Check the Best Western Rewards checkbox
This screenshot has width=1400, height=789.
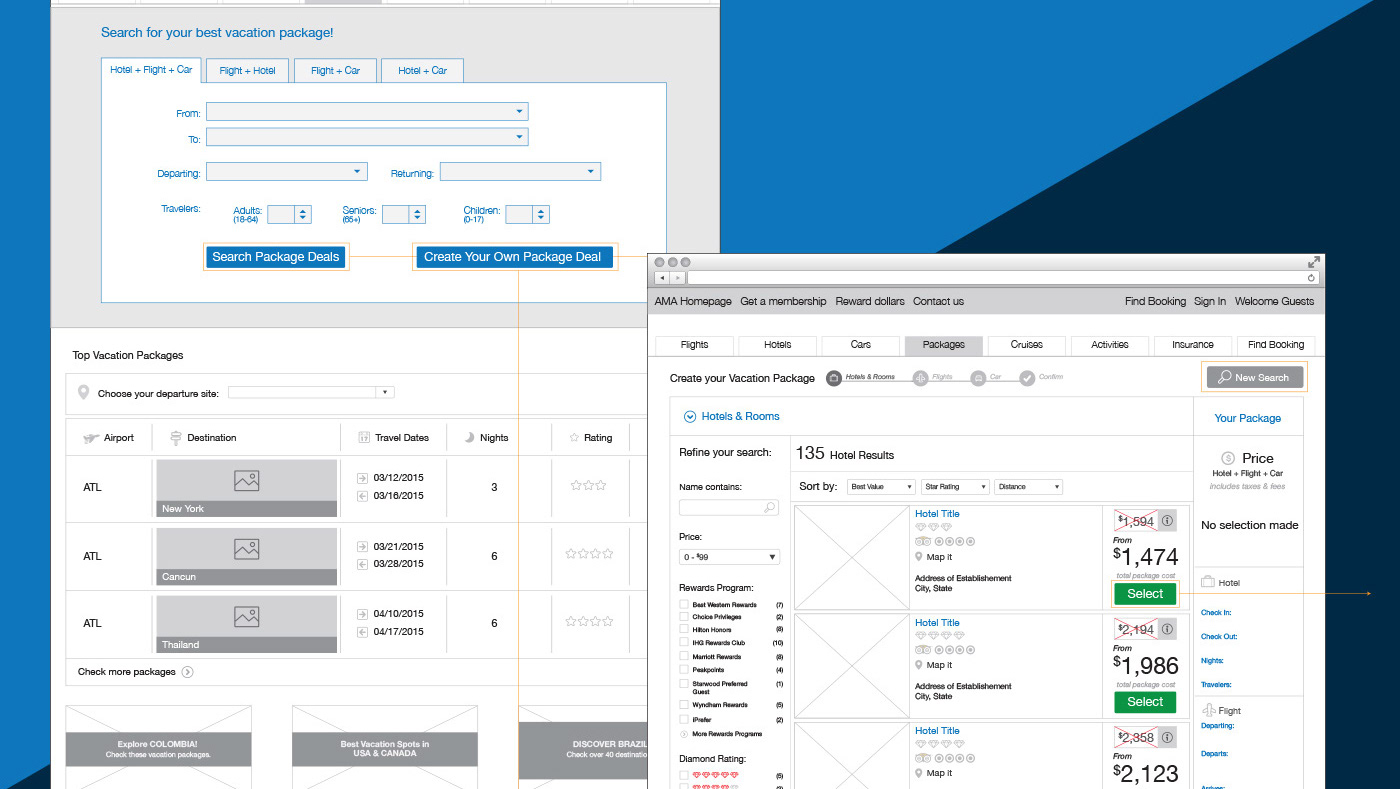pyautogui.click(x=684, y=605)
